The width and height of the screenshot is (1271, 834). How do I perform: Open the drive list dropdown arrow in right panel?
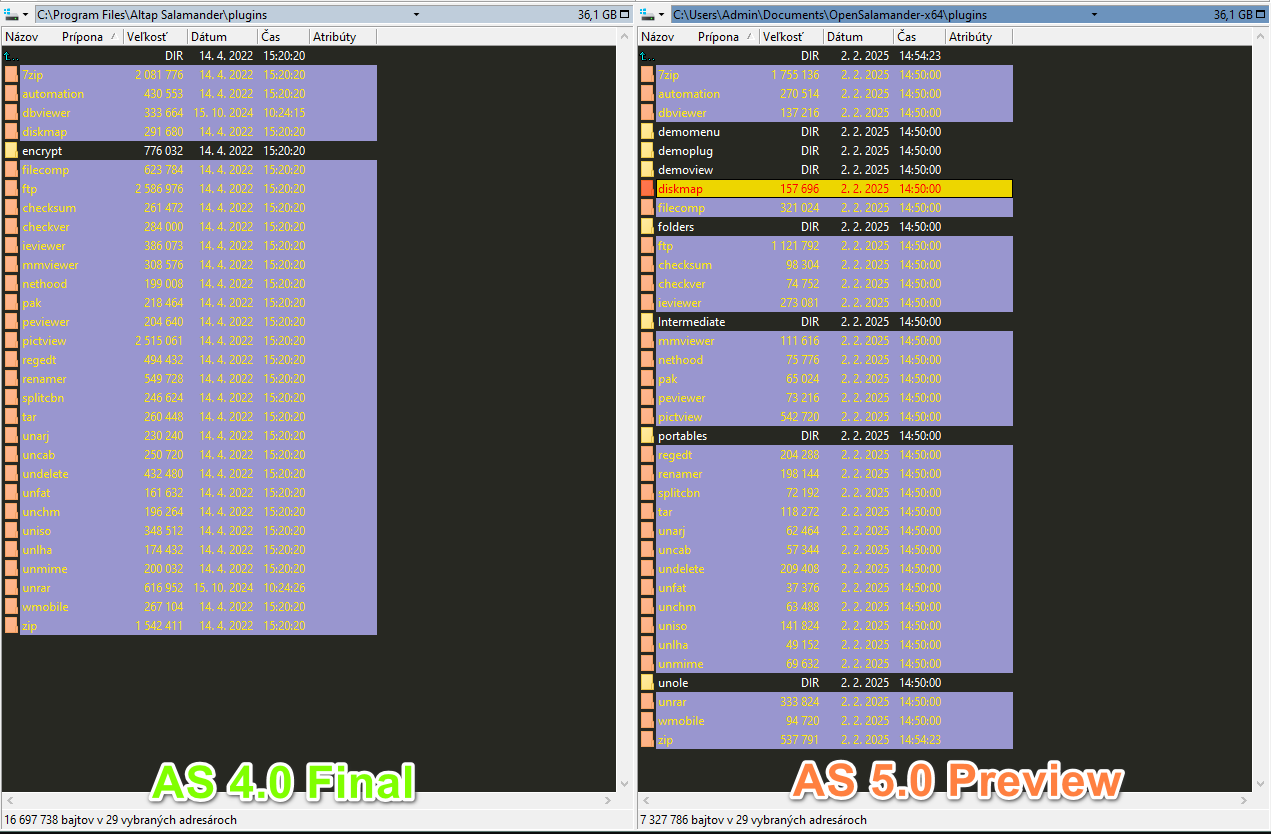click(662, 15)
